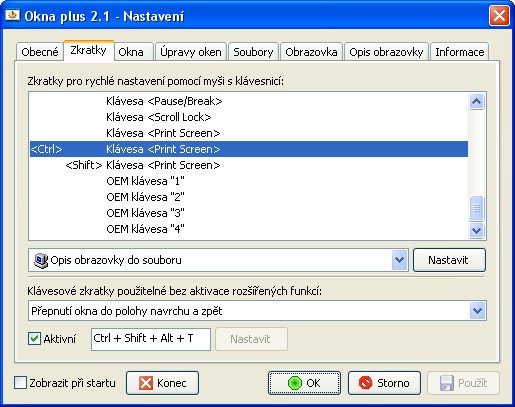This screenshot has height=407, width=515.
Task: Click the floppy disk icon on Použít button
Action: click(446, 383)
